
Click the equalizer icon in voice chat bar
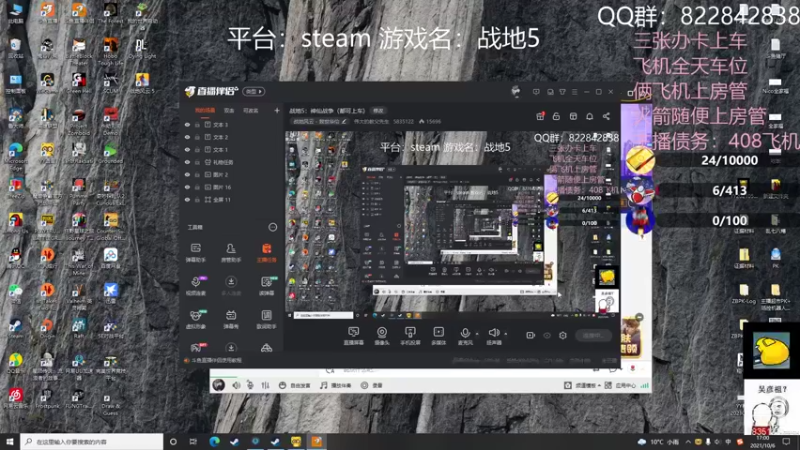click(x=265, y=385)
